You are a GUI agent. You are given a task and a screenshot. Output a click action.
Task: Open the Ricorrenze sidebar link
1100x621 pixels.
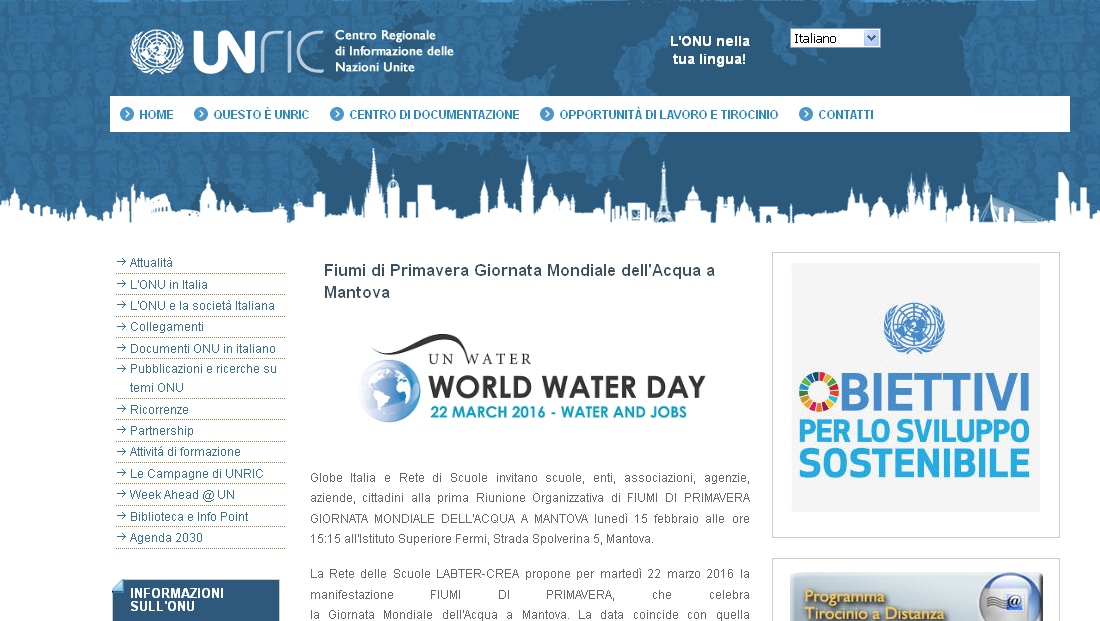[159, 410]
